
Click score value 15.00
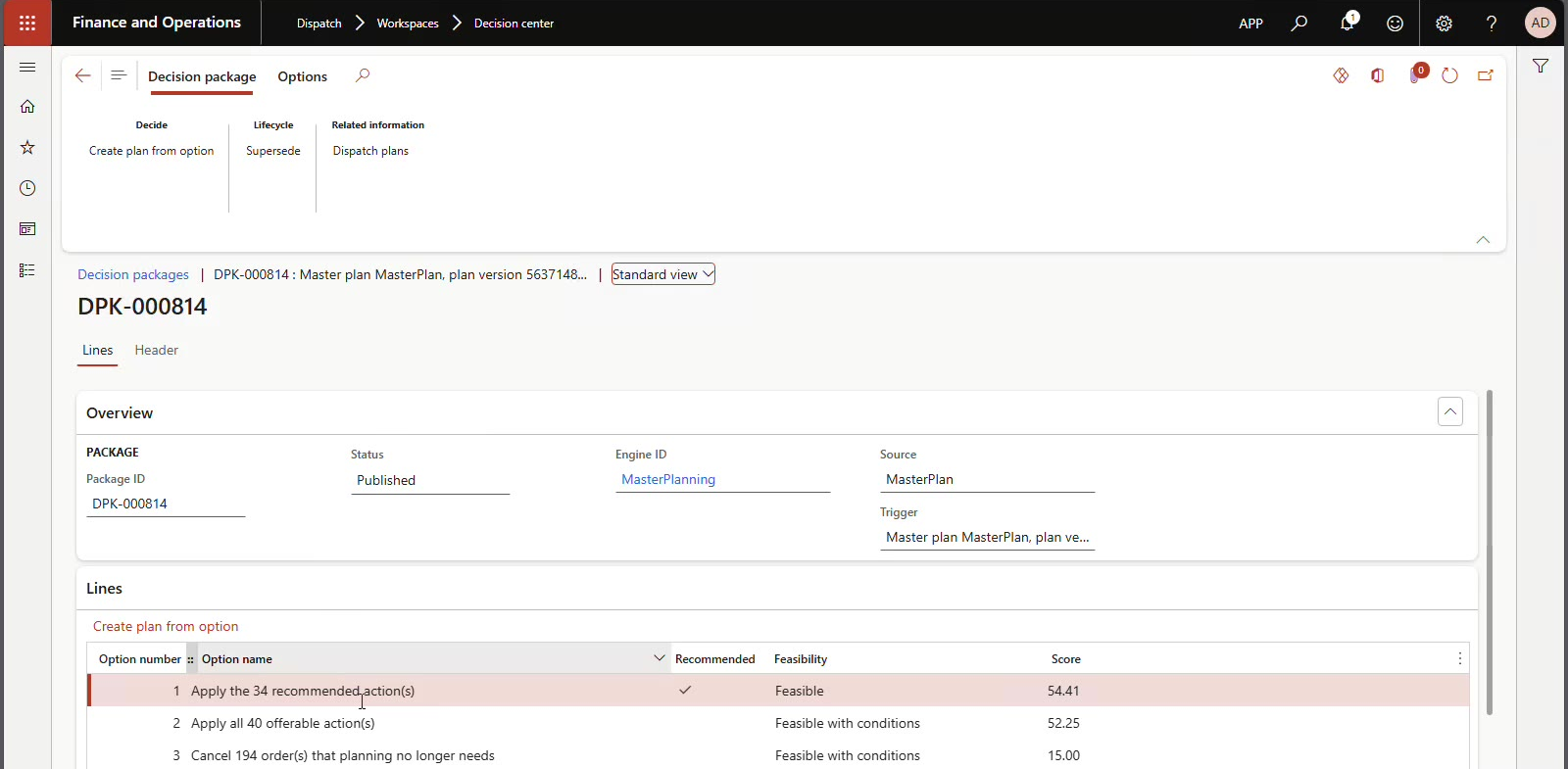click(x=1063, y=755)
